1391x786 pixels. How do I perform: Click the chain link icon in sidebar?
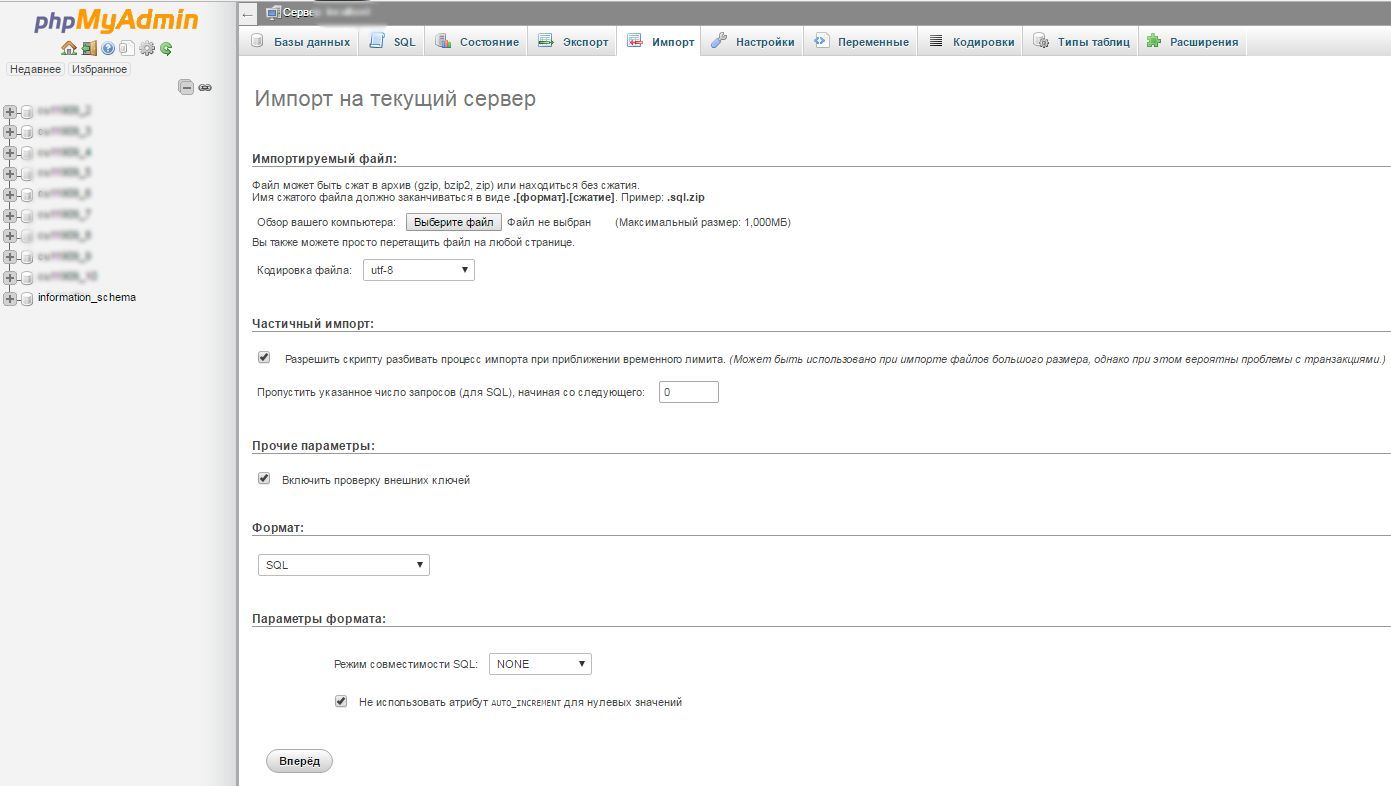205,88
